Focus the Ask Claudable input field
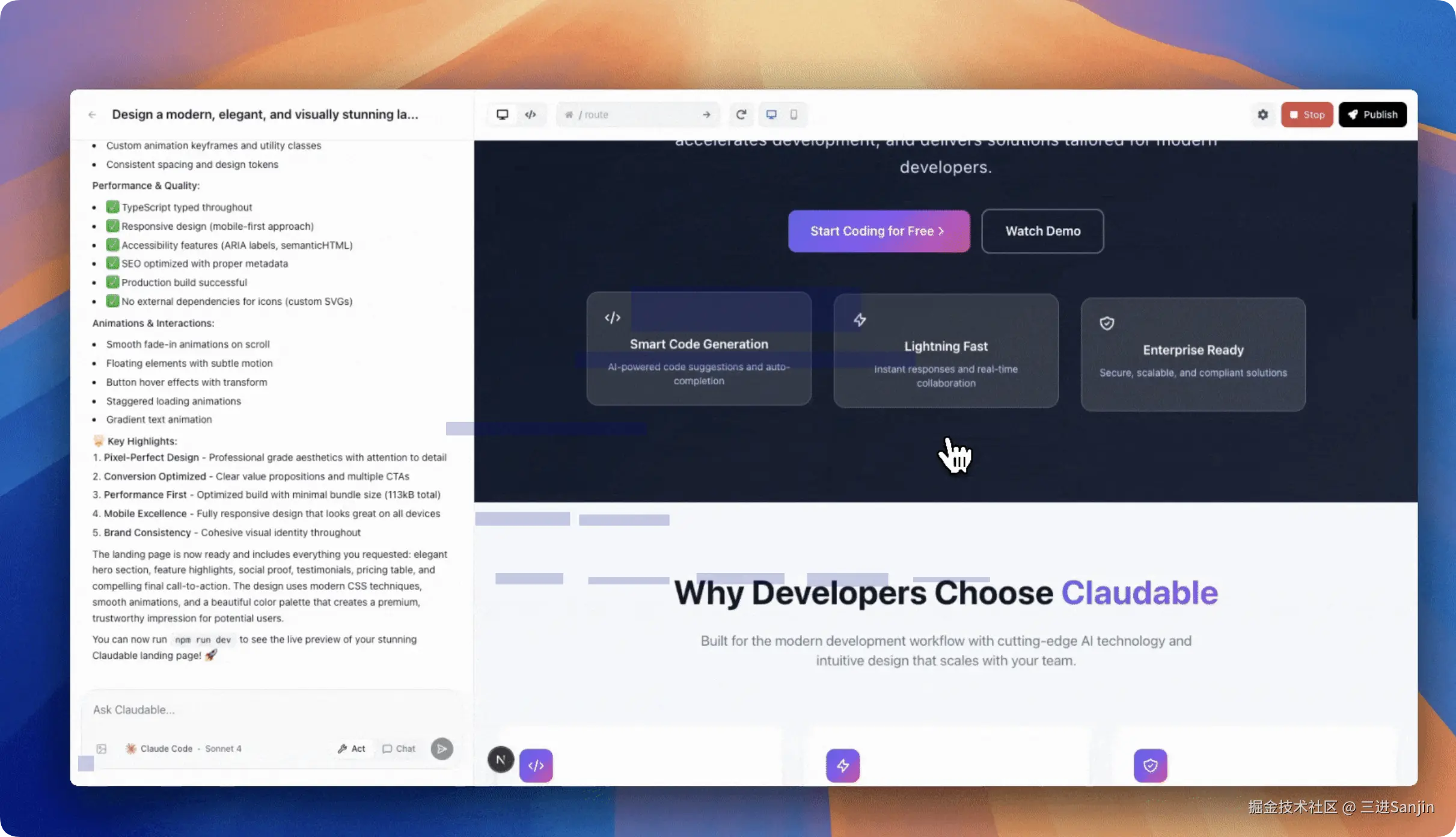The width and height of the screenshot is (1456, 837). (x=271, y=710)
